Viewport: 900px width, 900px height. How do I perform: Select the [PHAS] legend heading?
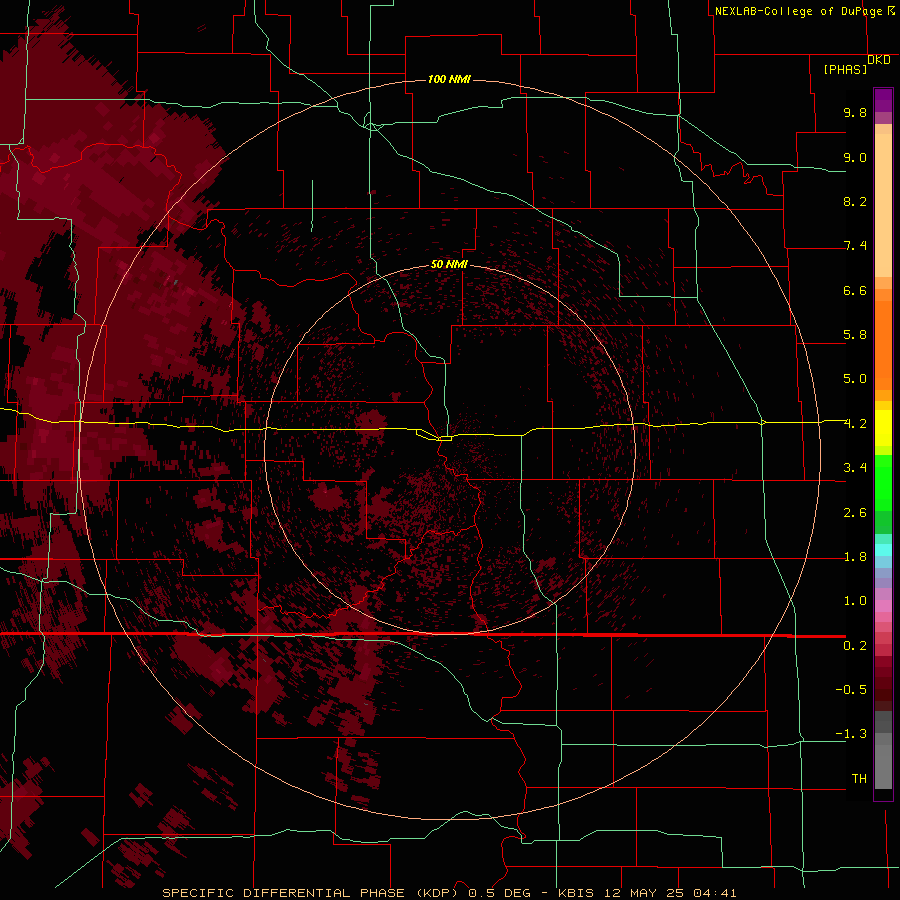tap(845, 69)
